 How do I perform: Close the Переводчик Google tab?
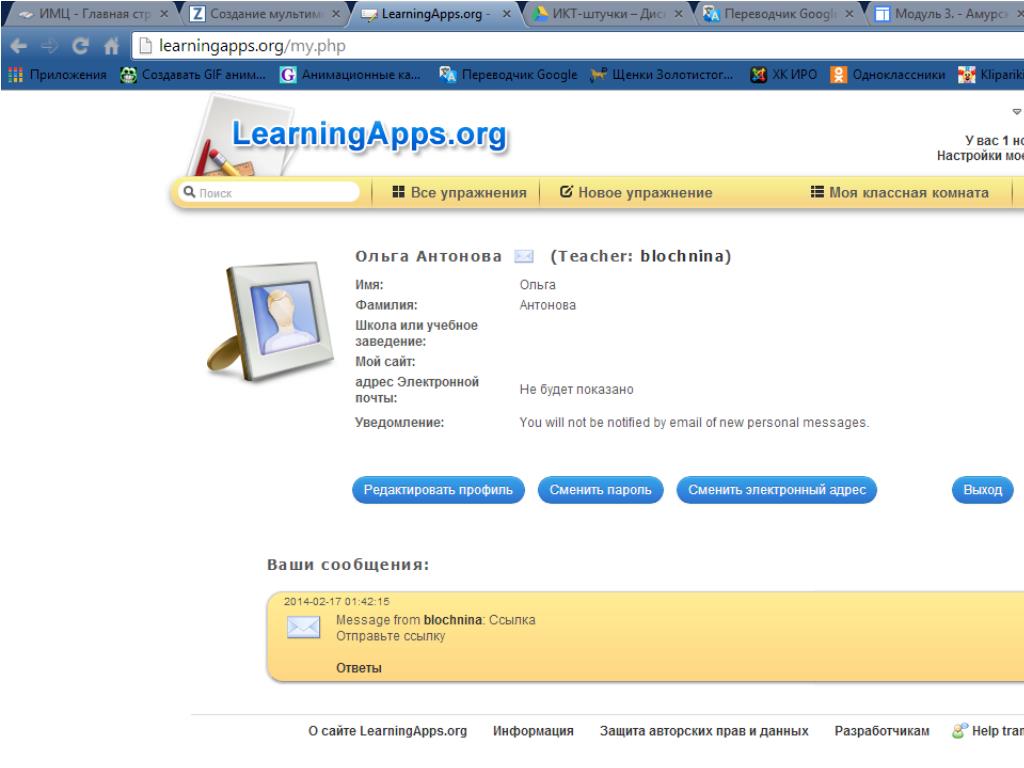[x=850, y=14]
